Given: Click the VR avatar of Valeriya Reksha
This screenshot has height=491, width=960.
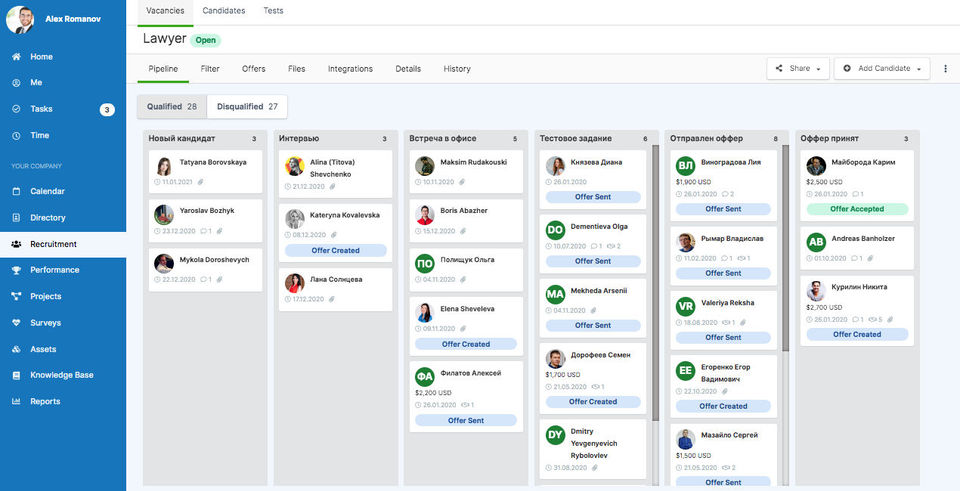Looking at the screenshot, I should 685,306.
